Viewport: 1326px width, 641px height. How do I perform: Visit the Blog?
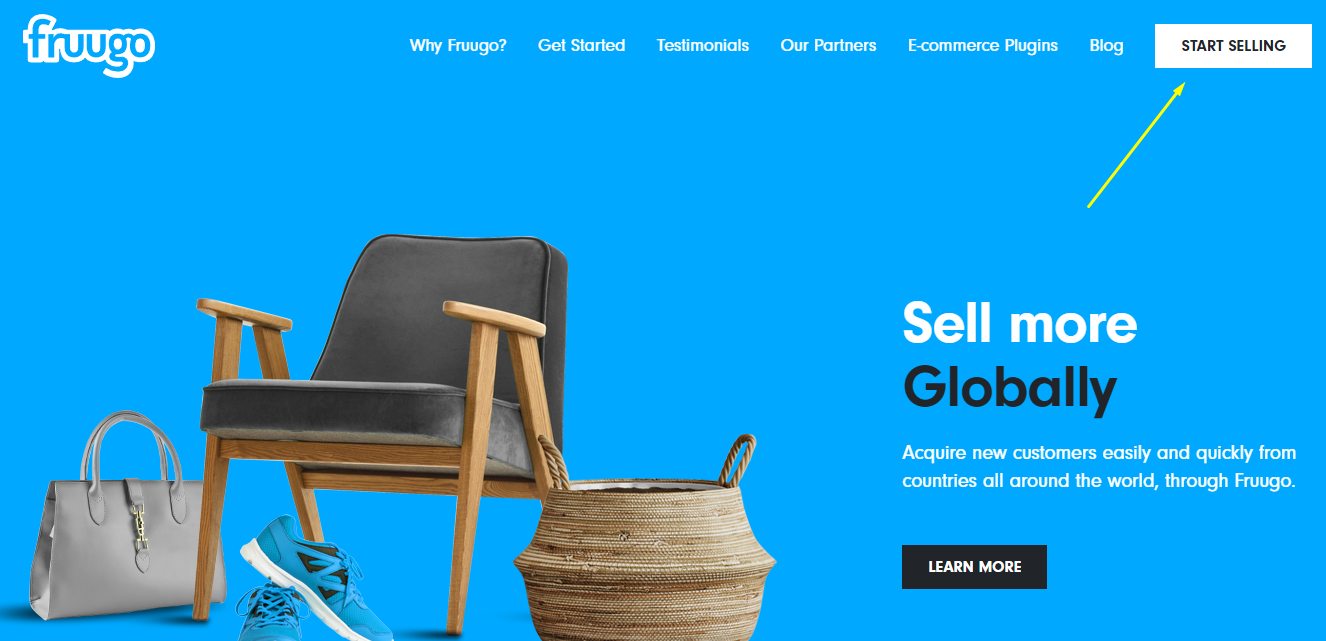(1106, 45)
